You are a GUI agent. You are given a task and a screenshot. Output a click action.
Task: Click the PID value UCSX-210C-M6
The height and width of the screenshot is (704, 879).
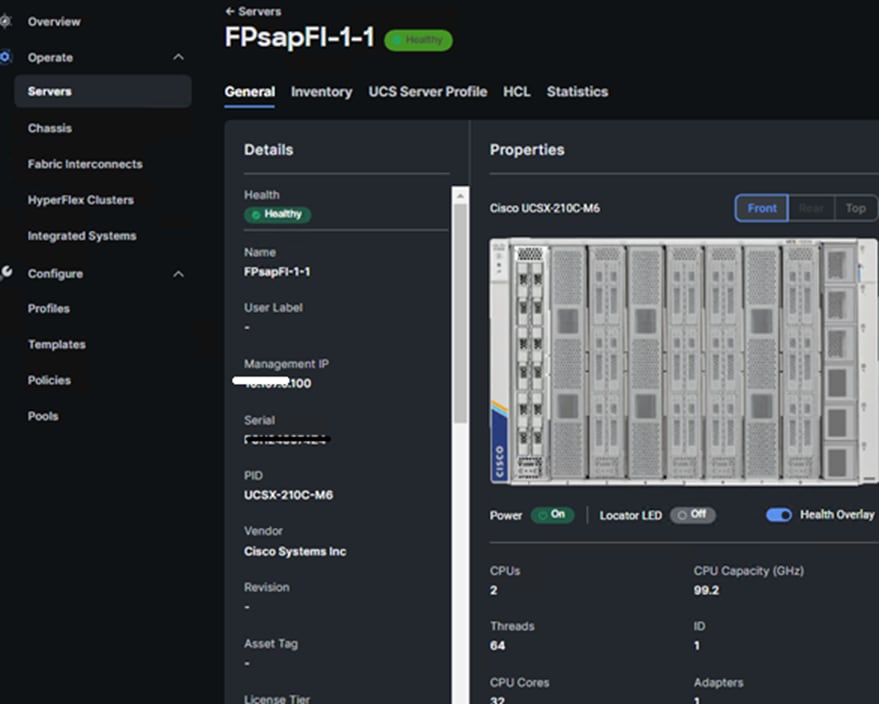coord(288,495)
